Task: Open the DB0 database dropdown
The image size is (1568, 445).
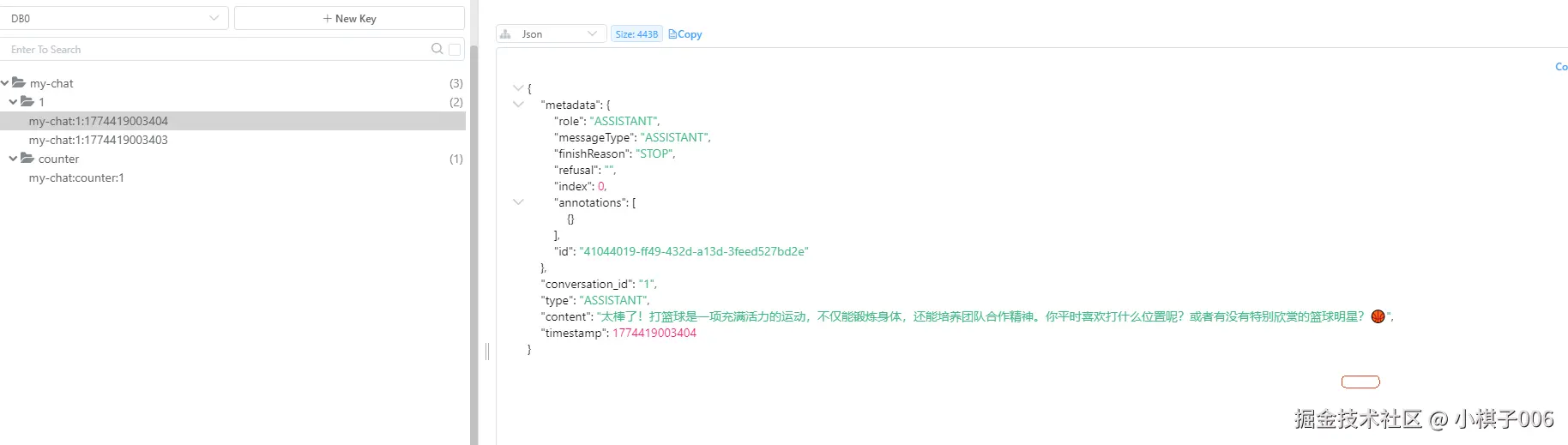Action: click(114, 18)
